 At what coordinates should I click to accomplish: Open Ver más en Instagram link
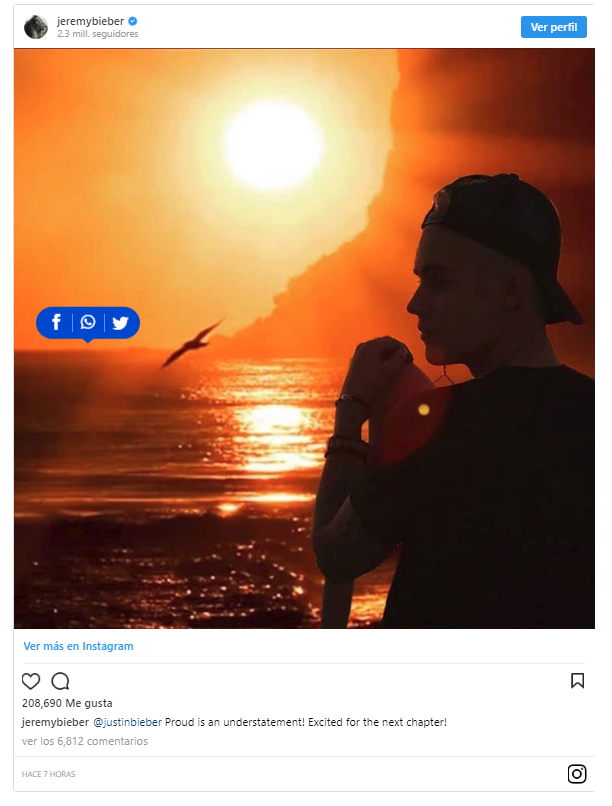79,646
